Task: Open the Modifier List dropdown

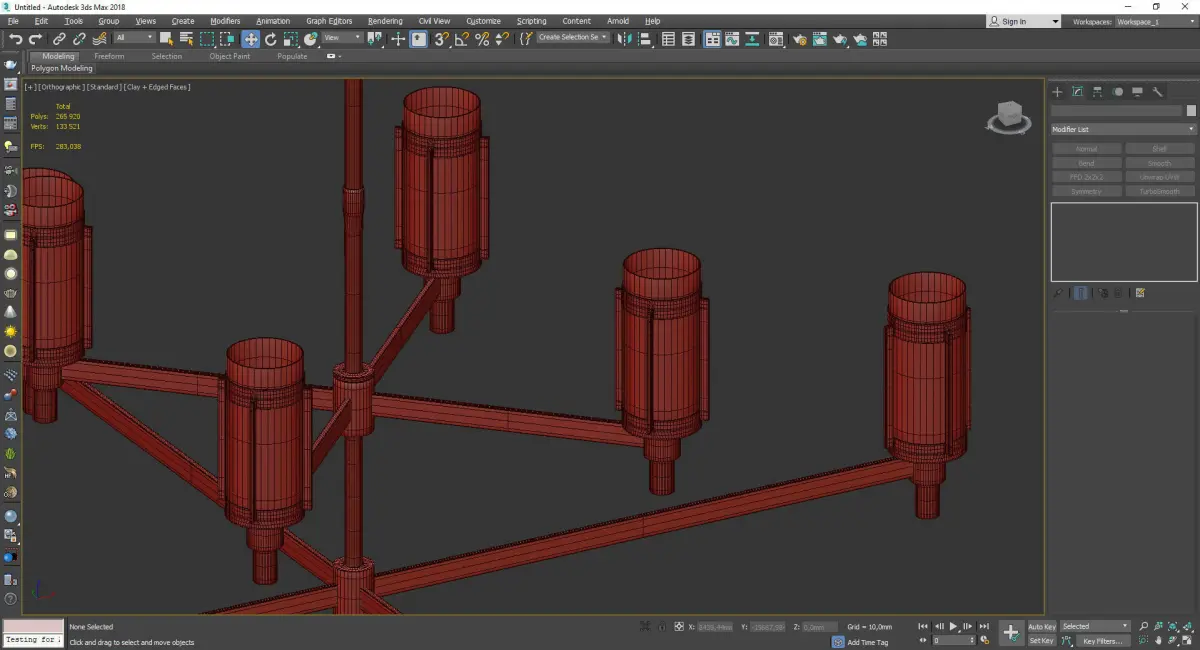Action: (x=1123, y=129)
